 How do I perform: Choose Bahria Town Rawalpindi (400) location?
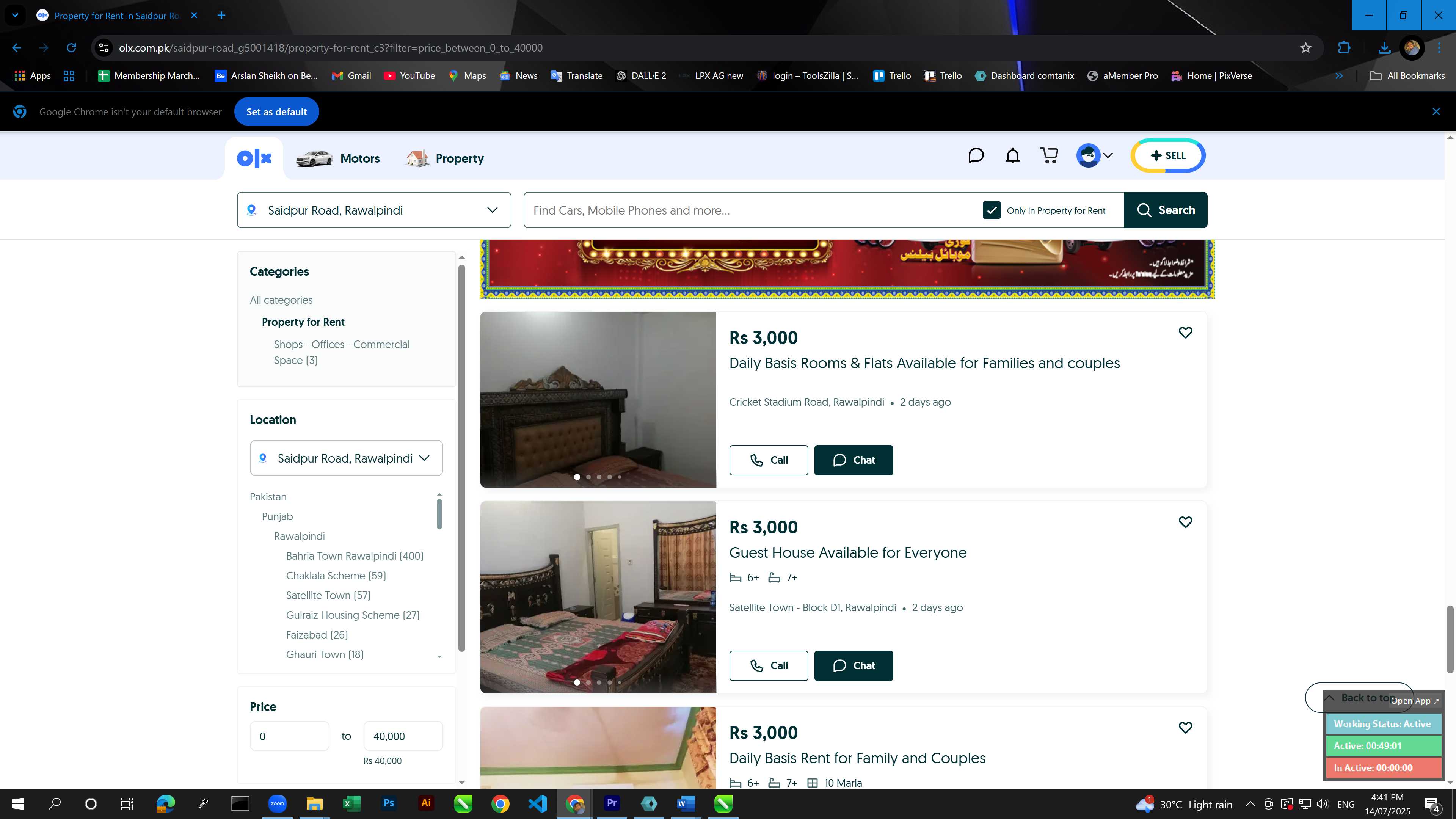[355, 556]
